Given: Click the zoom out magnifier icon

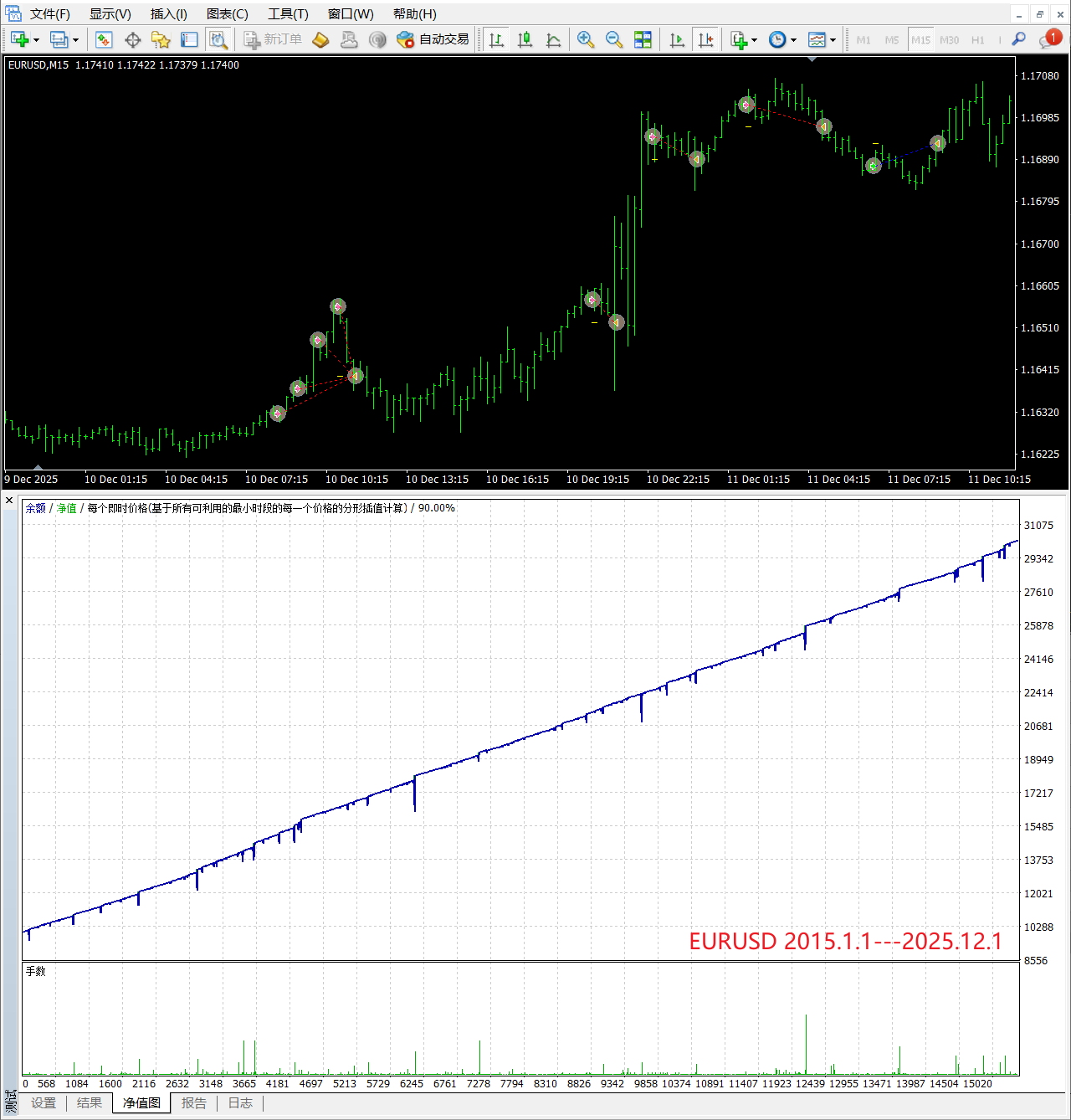Looking at the screenshot, I should pos(614,39).
